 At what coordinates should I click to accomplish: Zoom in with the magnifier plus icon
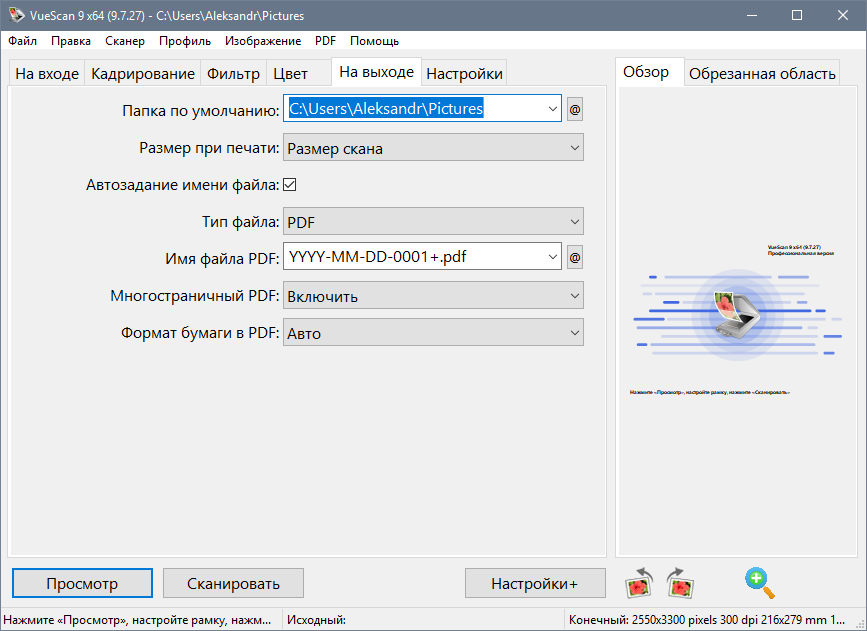tap(760, 583)
